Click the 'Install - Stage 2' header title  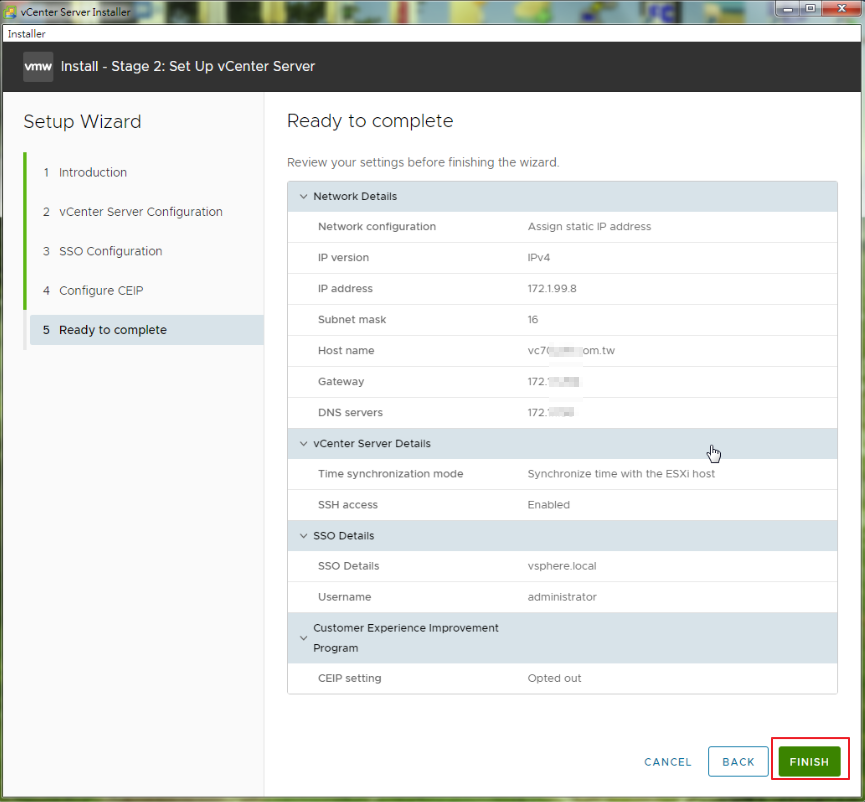[x=188, y=67]
